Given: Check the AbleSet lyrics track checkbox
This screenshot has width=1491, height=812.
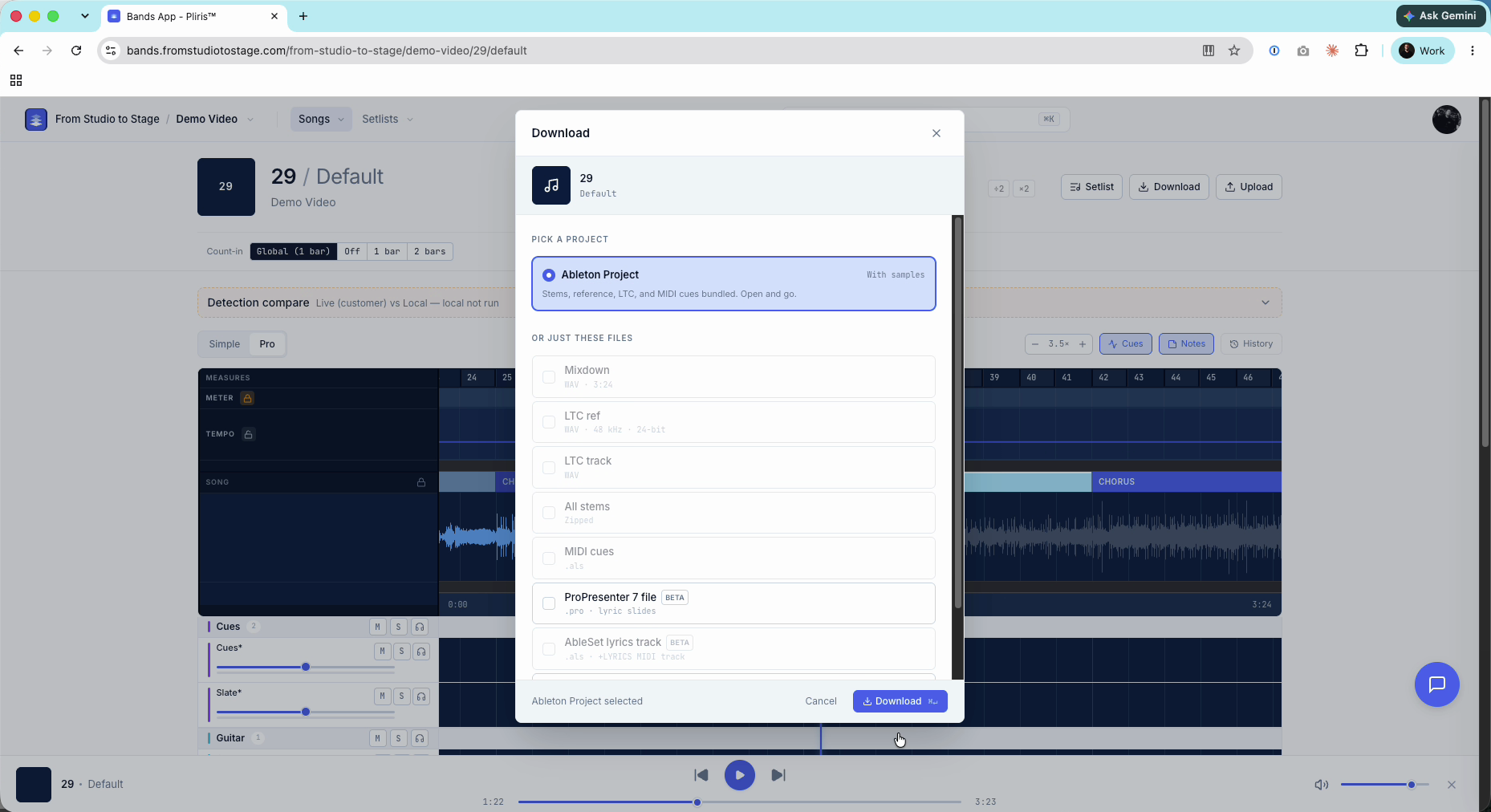Looking at the screenshot, I should (x=549, y=649).
